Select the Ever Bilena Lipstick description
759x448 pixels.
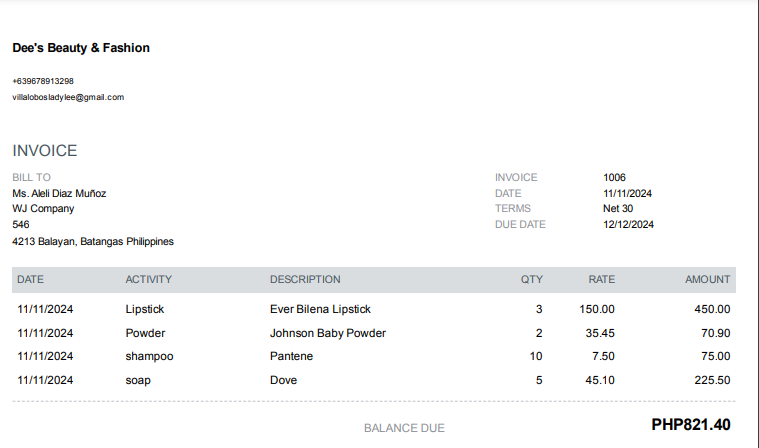pyautogui.click(x=320, y=310)
